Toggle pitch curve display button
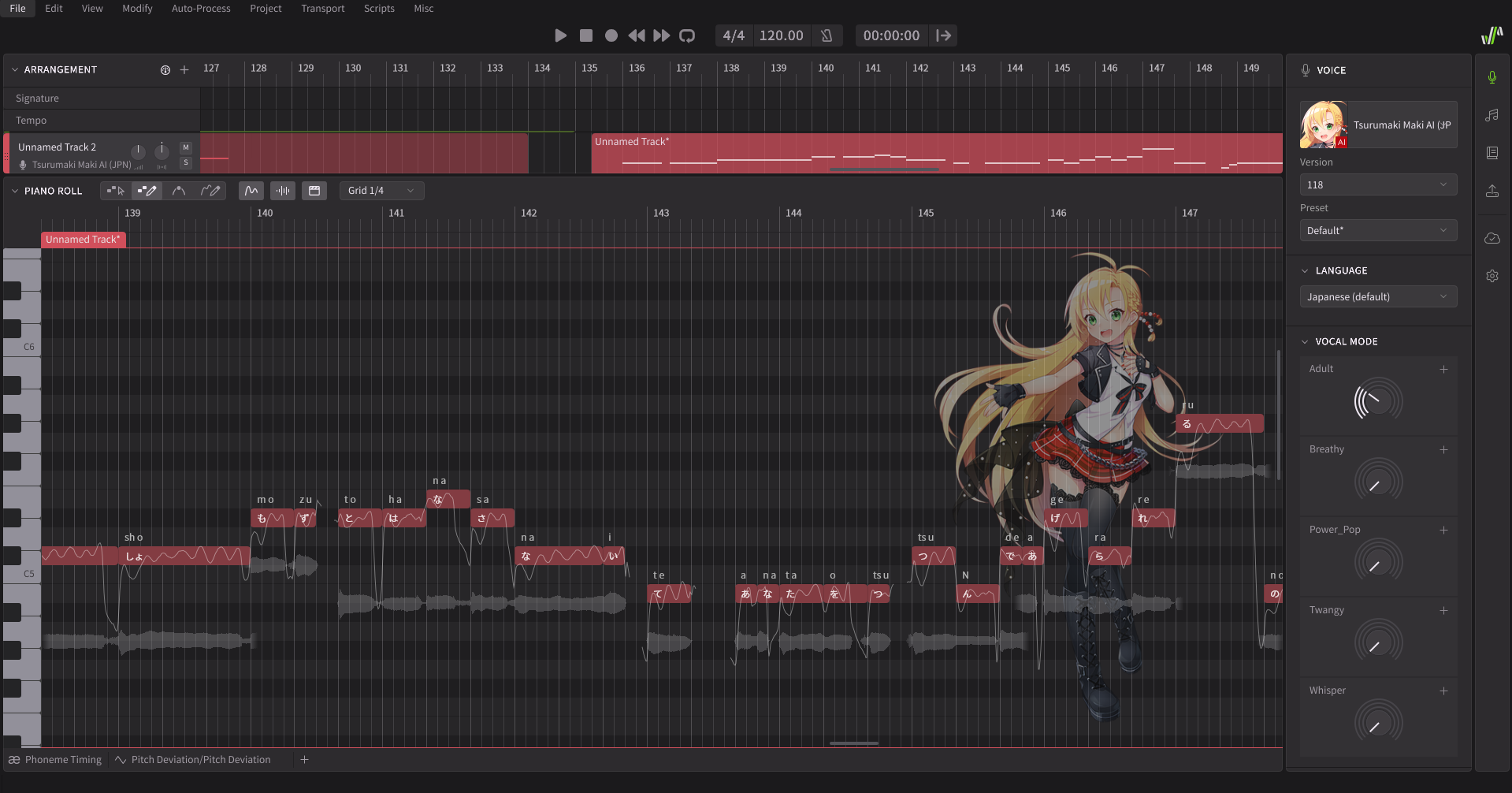The image size is (1512, 793). 251,191
